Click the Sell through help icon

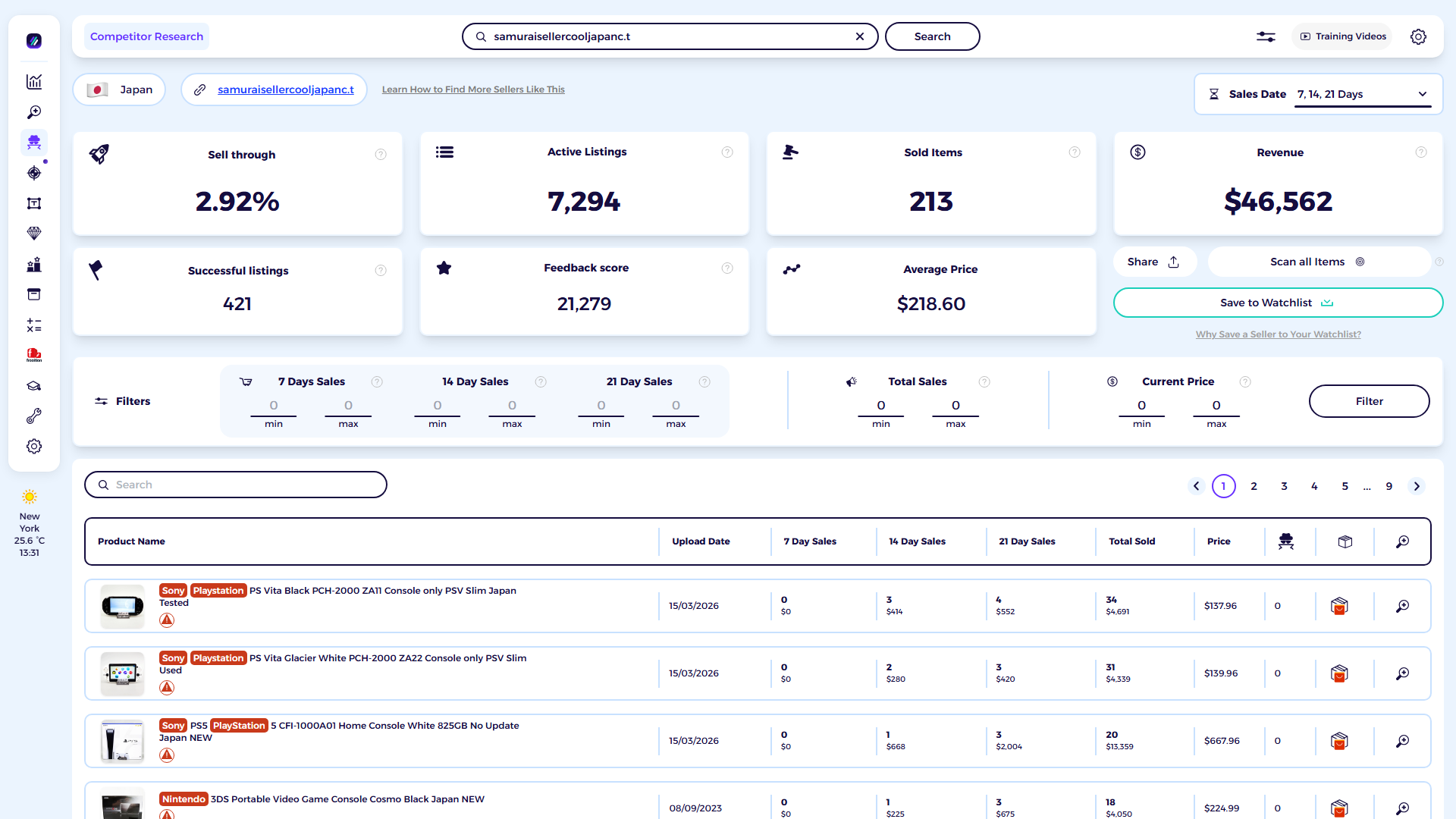click(381, 155)
